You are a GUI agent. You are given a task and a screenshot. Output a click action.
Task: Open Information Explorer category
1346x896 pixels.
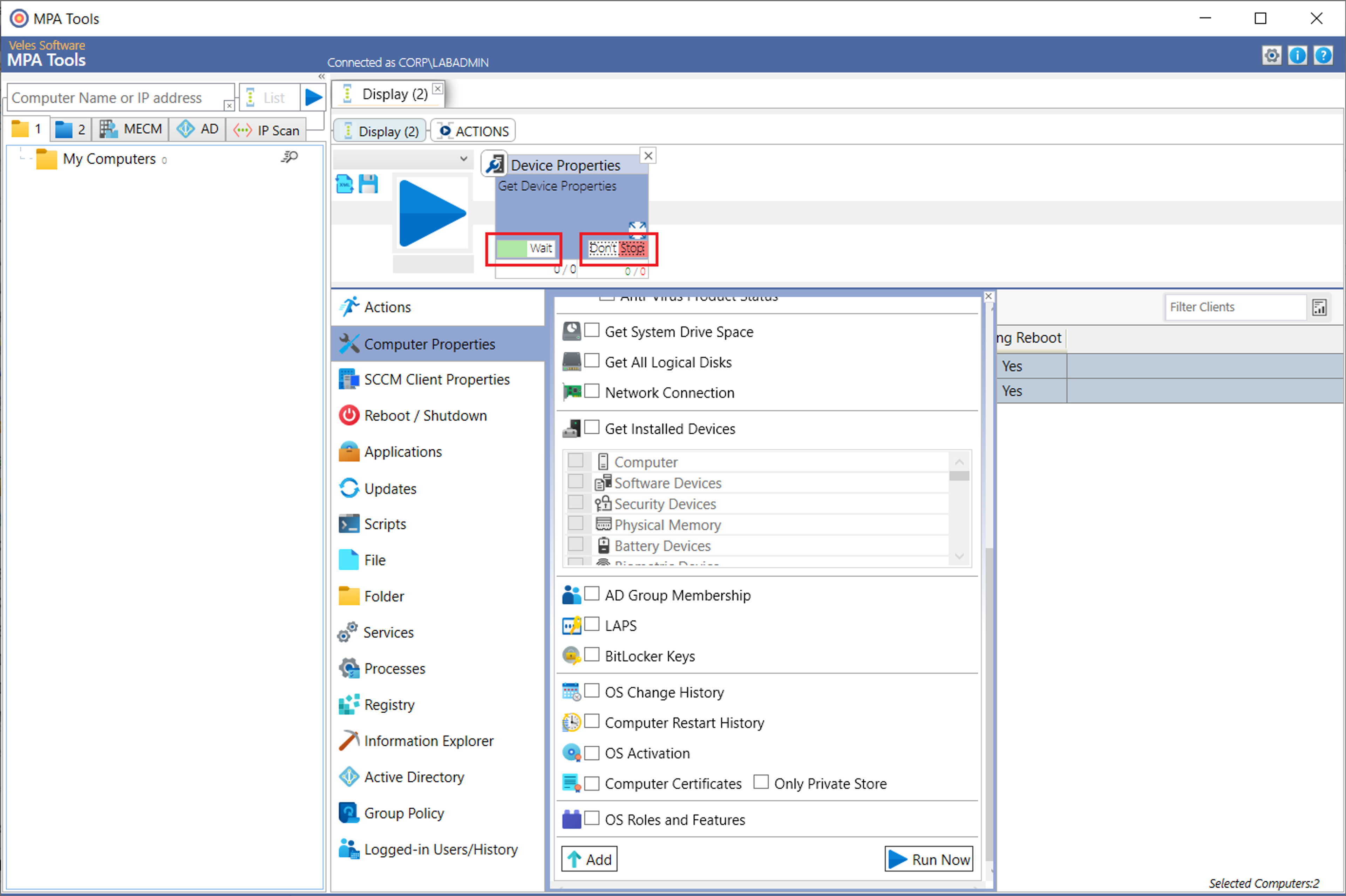pyautogui.click(x=437, y=741)
